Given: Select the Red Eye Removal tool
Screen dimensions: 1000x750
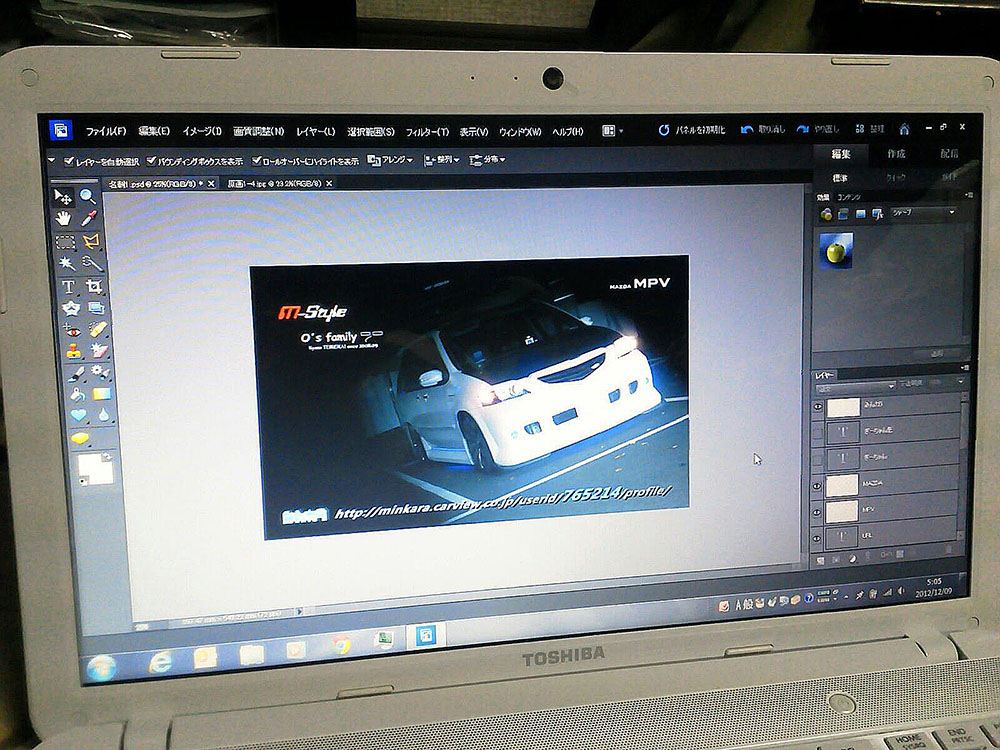Looking at the screenshot, I should click(x=72, y=330).
